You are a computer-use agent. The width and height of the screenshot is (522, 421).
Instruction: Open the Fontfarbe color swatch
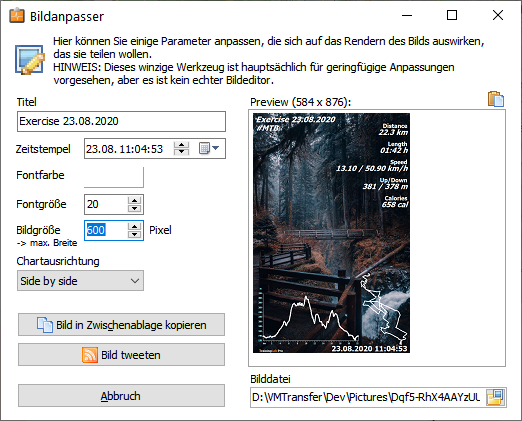coord(114,177)
